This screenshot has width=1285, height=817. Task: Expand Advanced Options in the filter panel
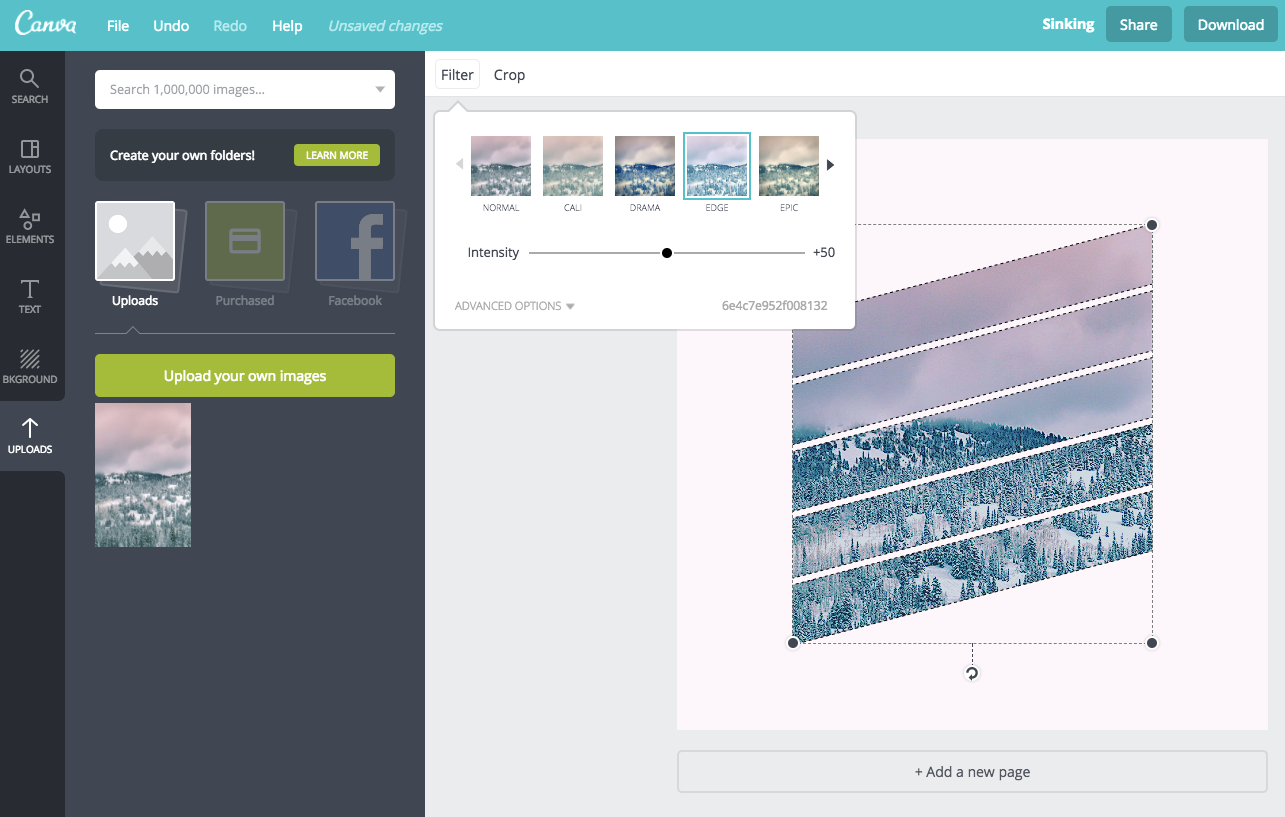coord(514,305)
